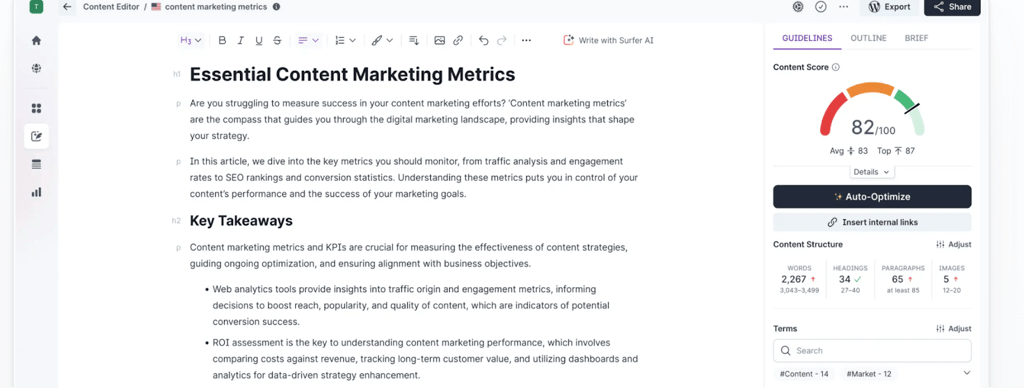Click the Auto-Optimize button
Screen dimensions: 1024x388
(872, 197)
